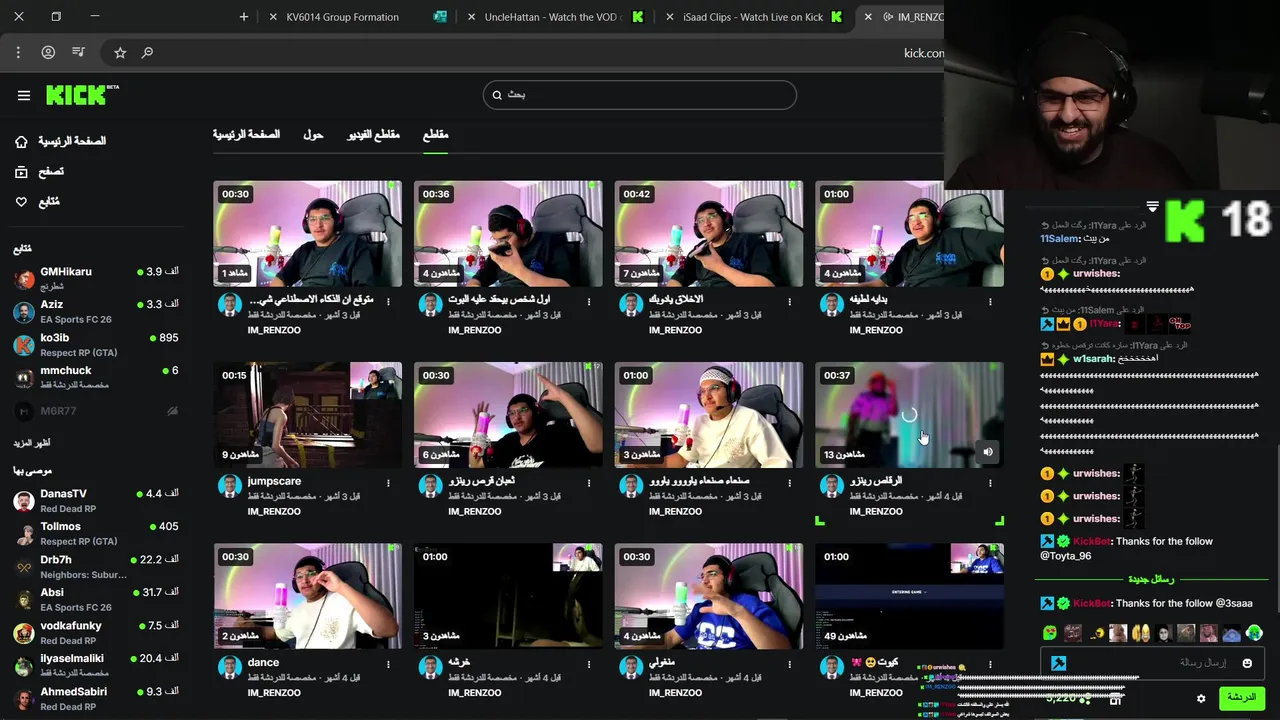Open options menu for بدايه لطيفه clip
1280x720 pixels.
(x=990, y=301)
